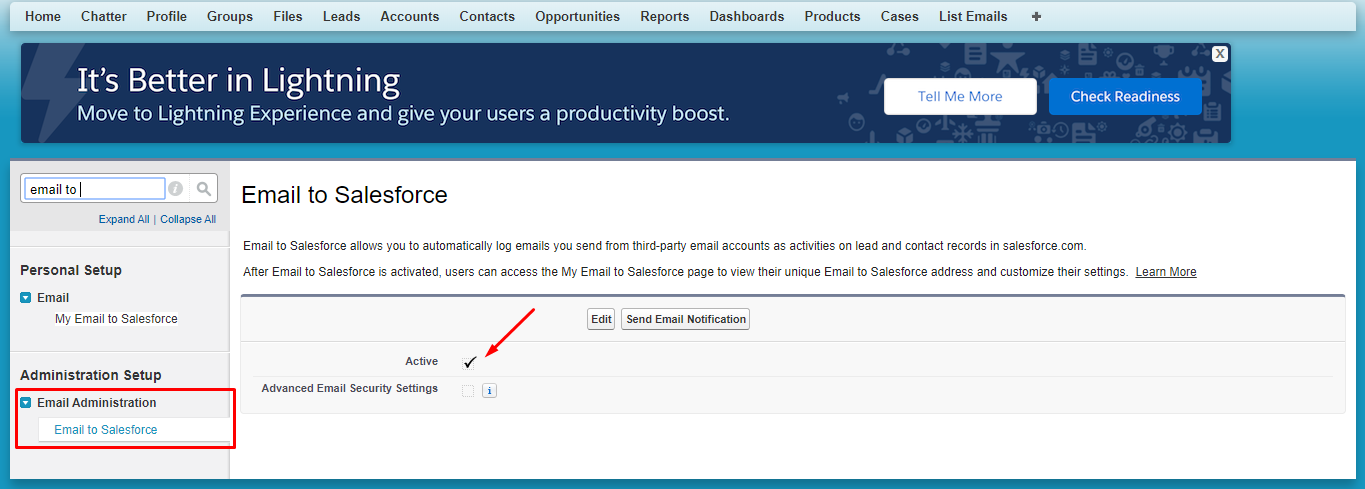This screenshot has width=1365, height=489.
Task: Open the Opportunities tab
Action: pos(577,16)
